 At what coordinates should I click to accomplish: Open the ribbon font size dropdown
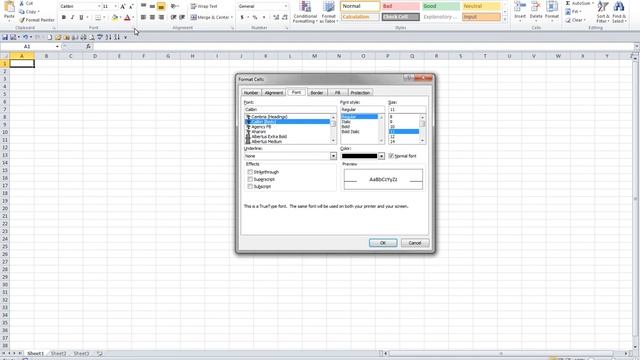click(x=116, y=7)
